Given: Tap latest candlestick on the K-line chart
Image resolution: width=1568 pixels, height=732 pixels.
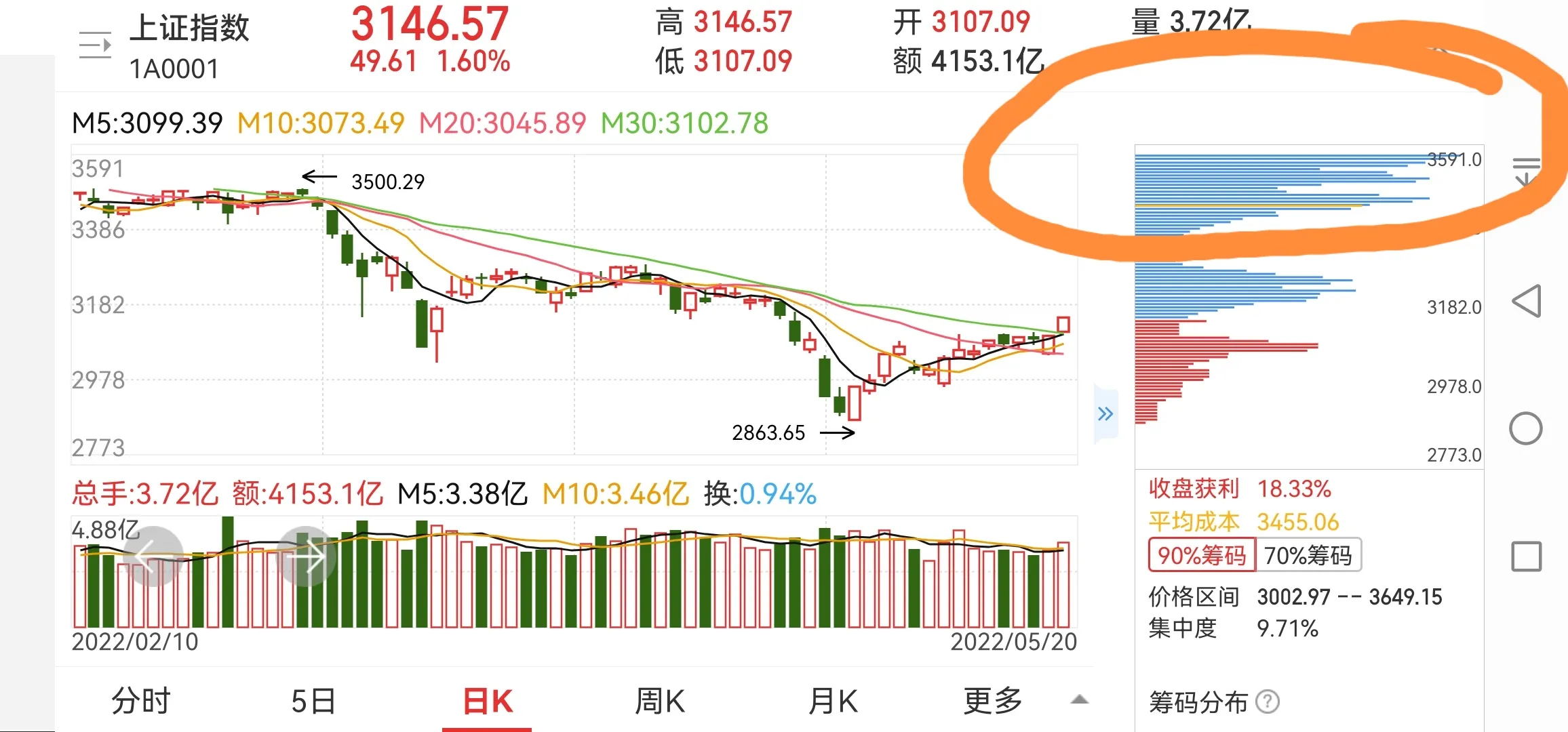Looking at the screenshot, I should pos(1063,325).
